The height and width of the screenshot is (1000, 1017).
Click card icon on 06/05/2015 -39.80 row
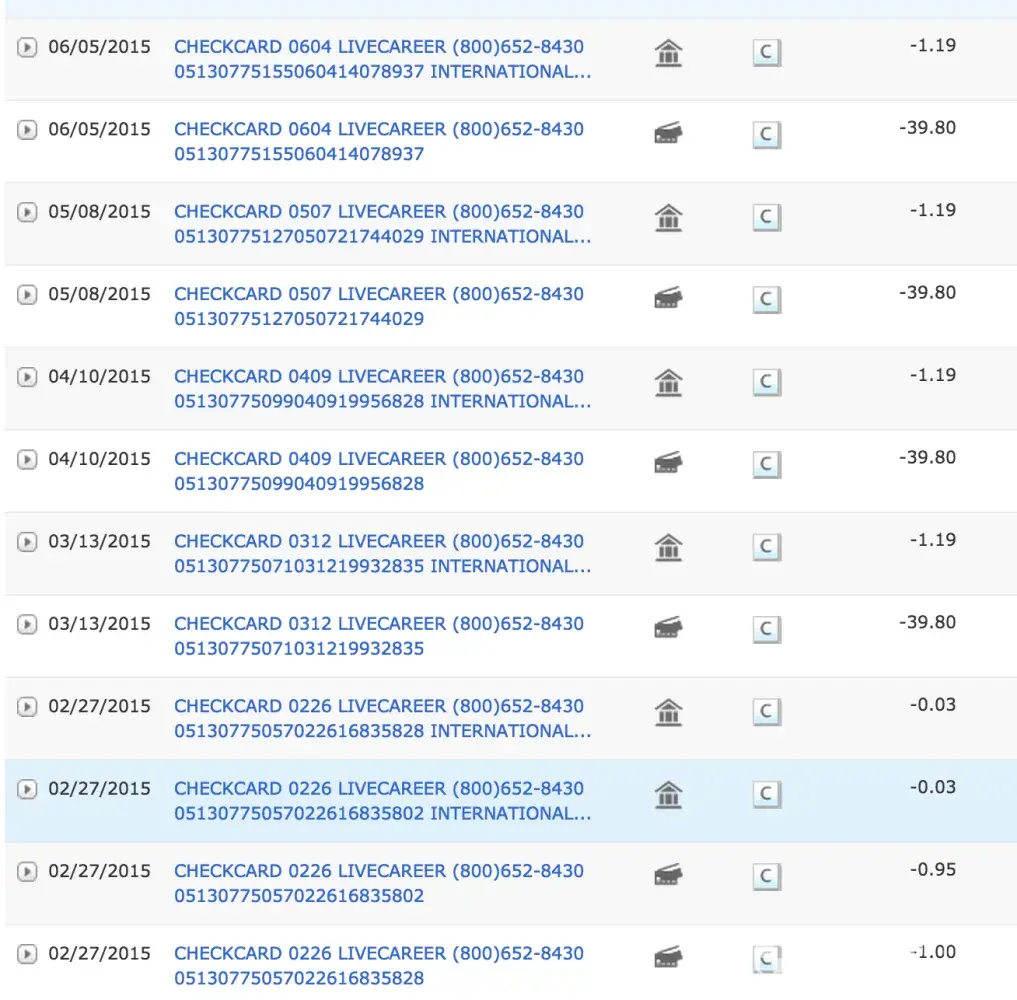tap(668, 133)
